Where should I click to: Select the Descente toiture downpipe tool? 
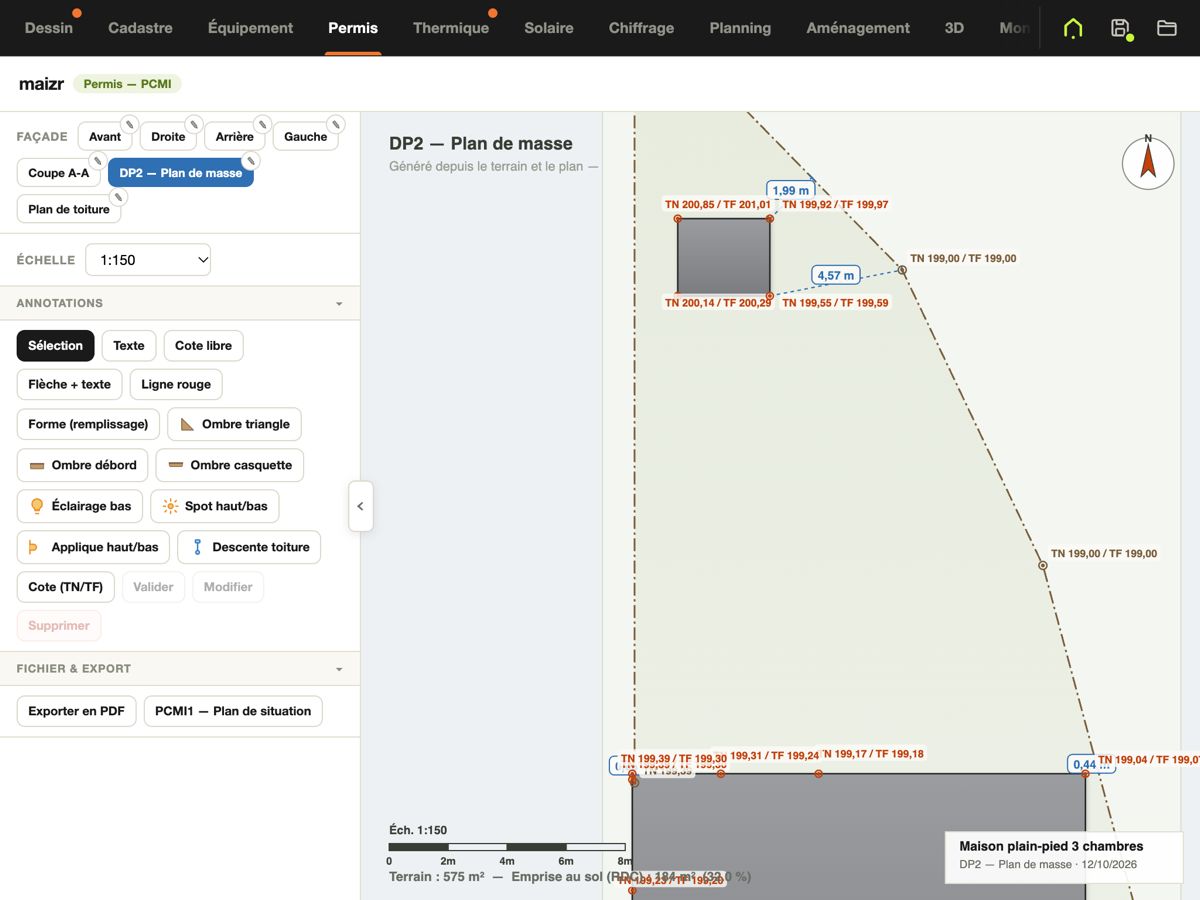point(249,547)
